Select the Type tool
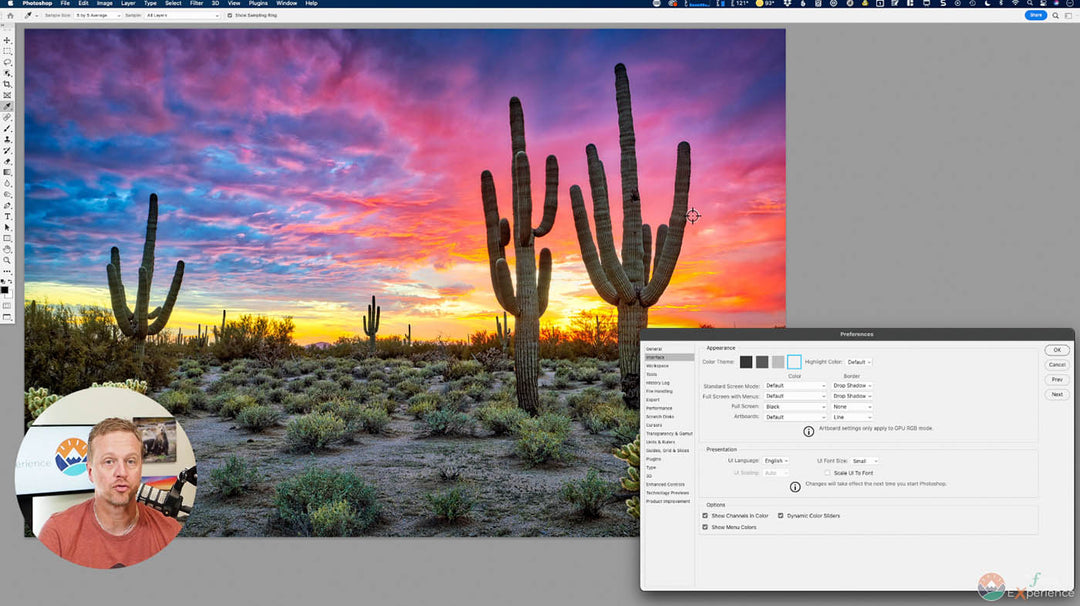 (7, 216)
